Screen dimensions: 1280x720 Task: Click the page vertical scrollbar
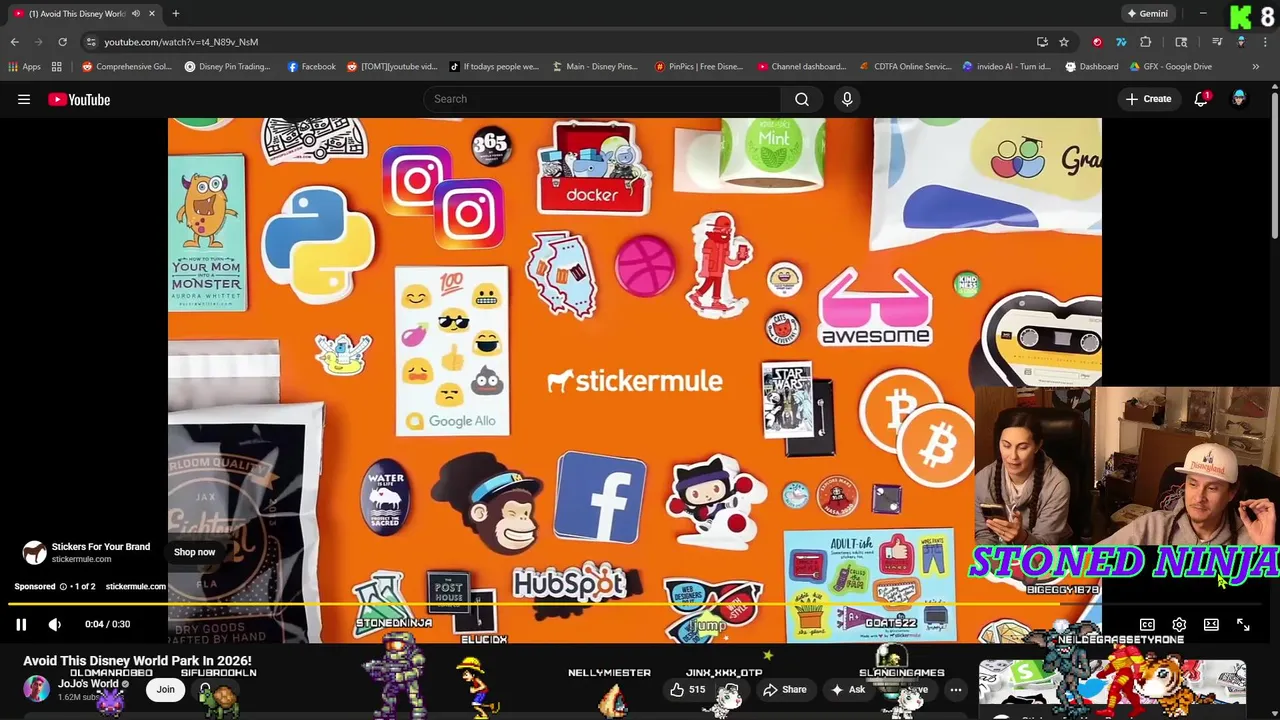click(x=1274, y=165)
